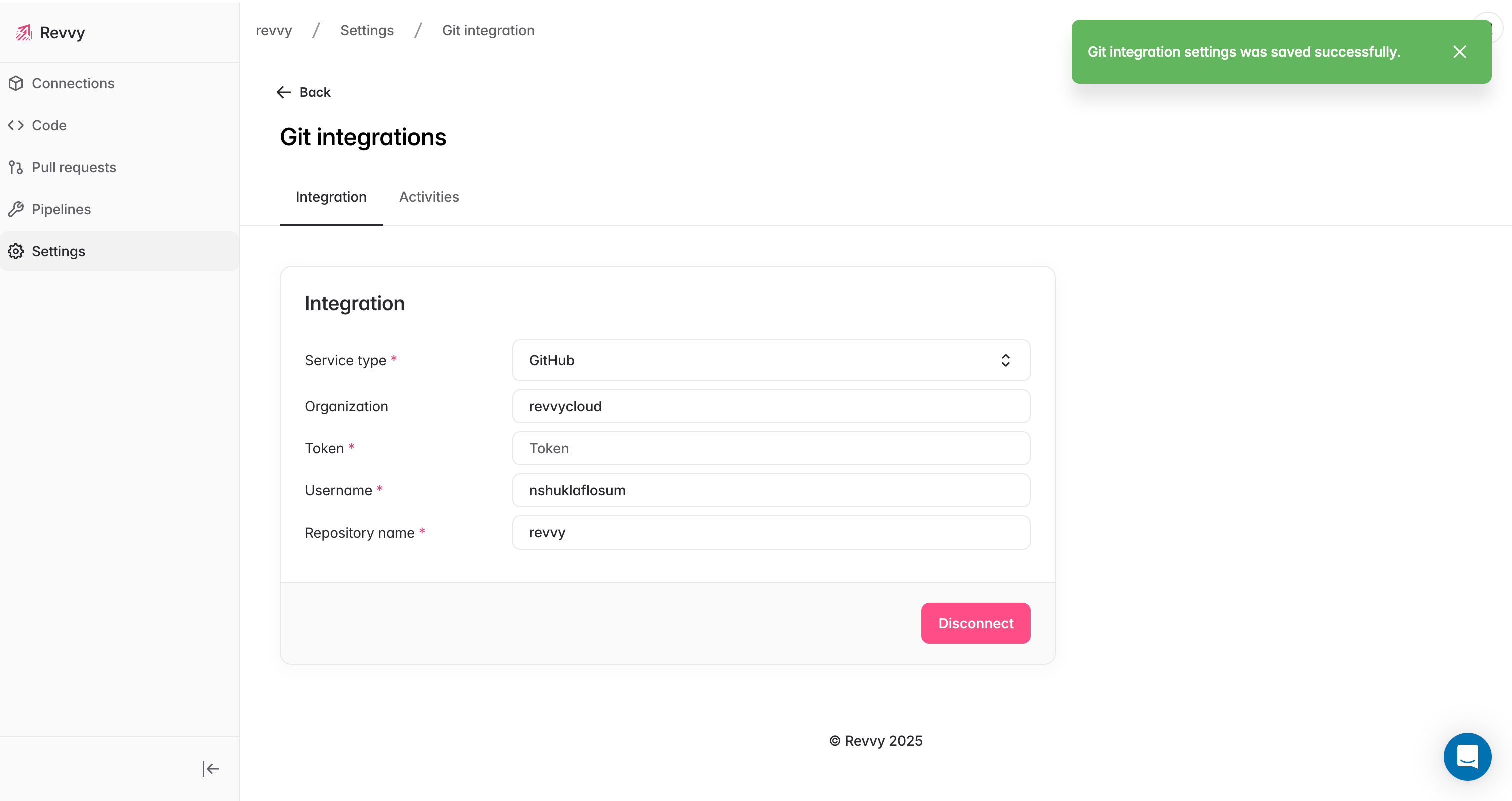Viewport: 1512px width, 801px height.
Task: Click the revvy breadcrumb link
Action: pyautogui.click(x=274, y=30)
